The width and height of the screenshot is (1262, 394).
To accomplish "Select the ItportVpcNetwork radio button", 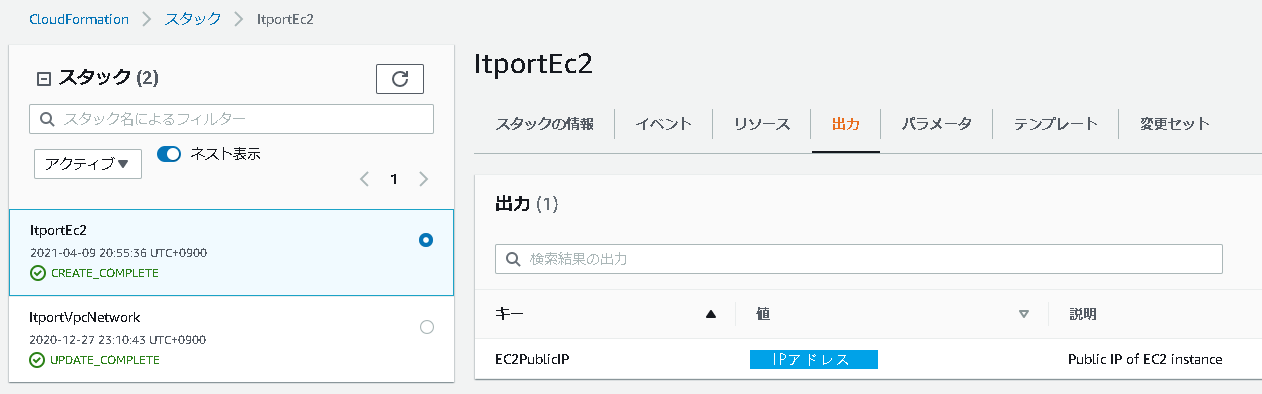I will coord(427,327).
